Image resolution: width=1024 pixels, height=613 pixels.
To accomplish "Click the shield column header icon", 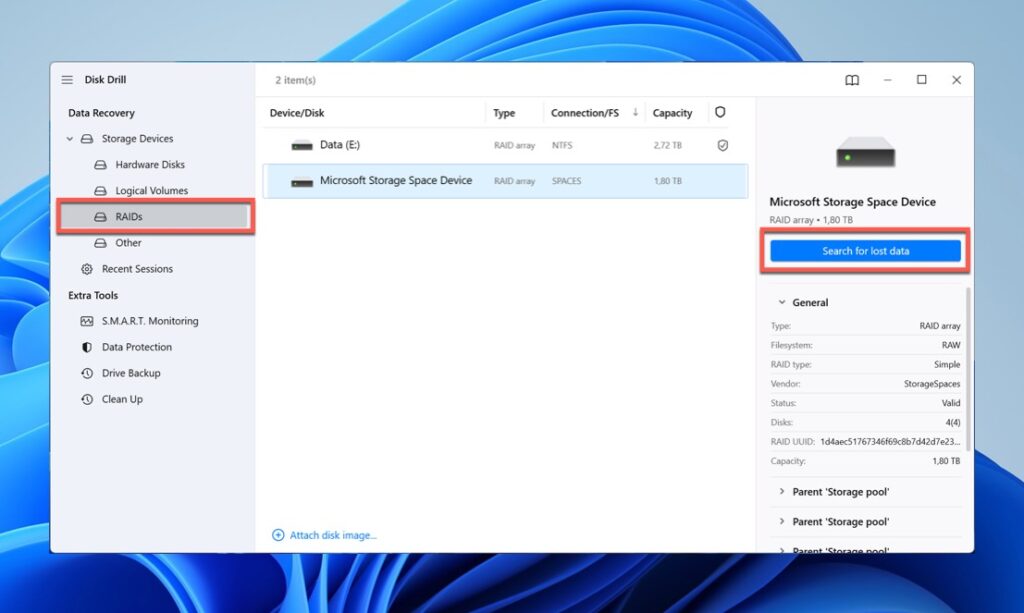I will tap(721, 112).
